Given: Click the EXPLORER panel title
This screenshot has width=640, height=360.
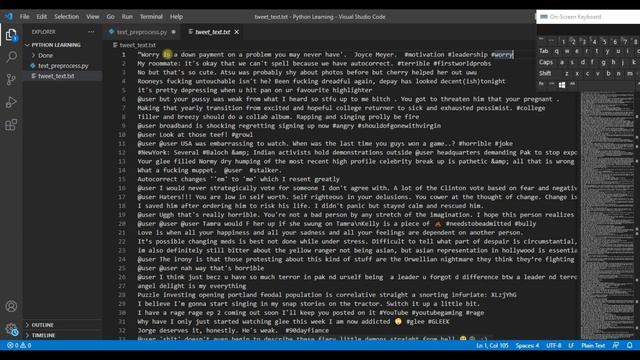Looking at the screenshot, I should pos(44,32).
